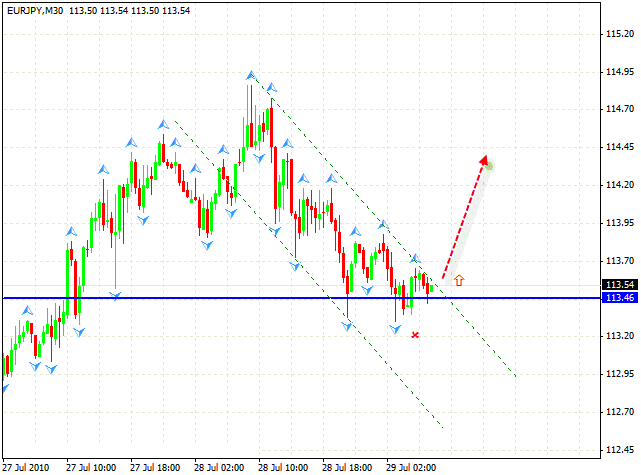Click the EURJPY,M30 chart title
The image size is (641, 475).
click(x=35, y=11)
